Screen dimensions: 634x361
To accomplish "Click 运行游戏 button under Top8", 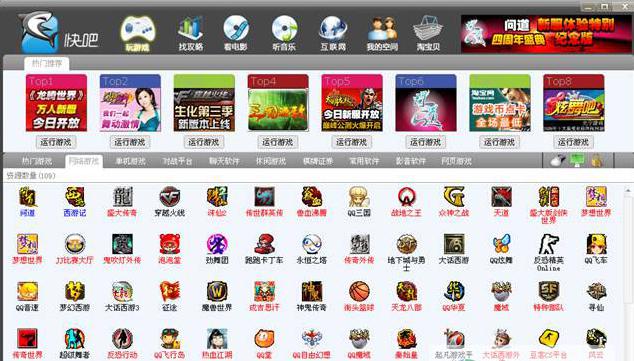I will [x=573, y=142].
